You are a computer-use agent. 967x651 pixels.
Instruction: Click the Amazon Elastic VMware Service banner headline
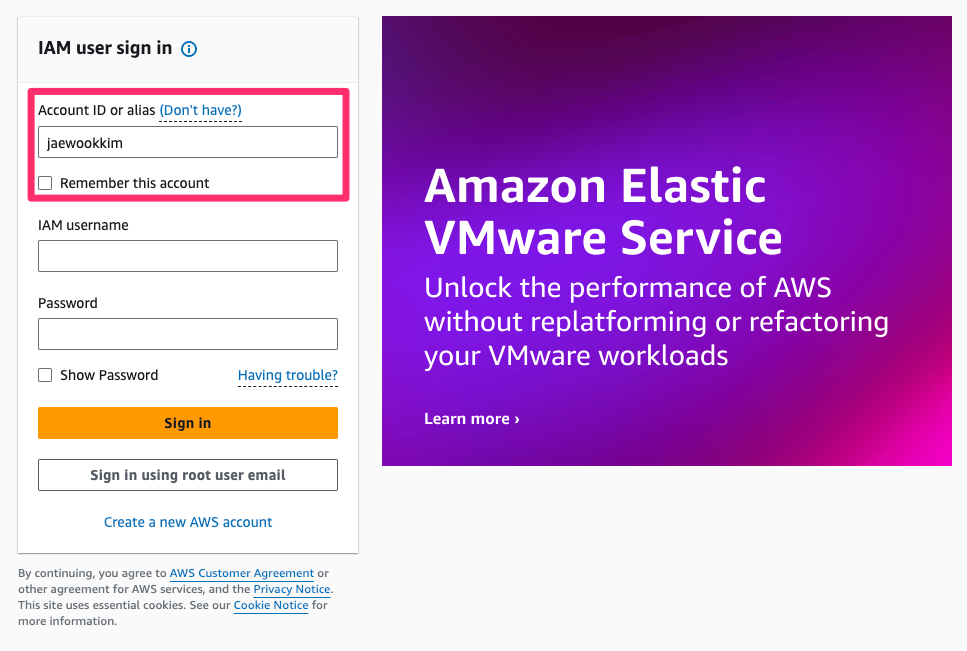pyautogui.click(x=603, y=211)
